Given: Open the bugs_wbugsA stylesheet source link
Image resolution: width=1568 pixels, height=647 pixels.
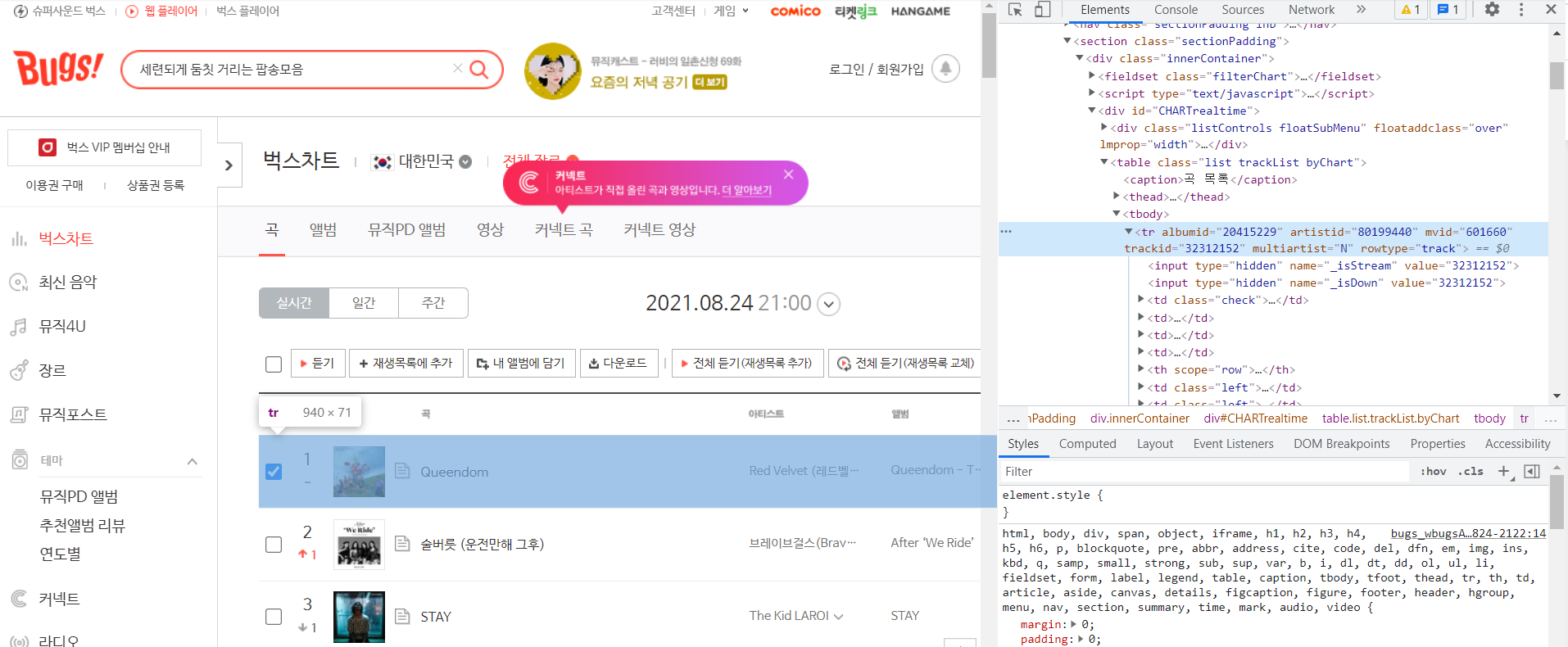Looking at the screenshot, I should click(x=1468, y=533).
